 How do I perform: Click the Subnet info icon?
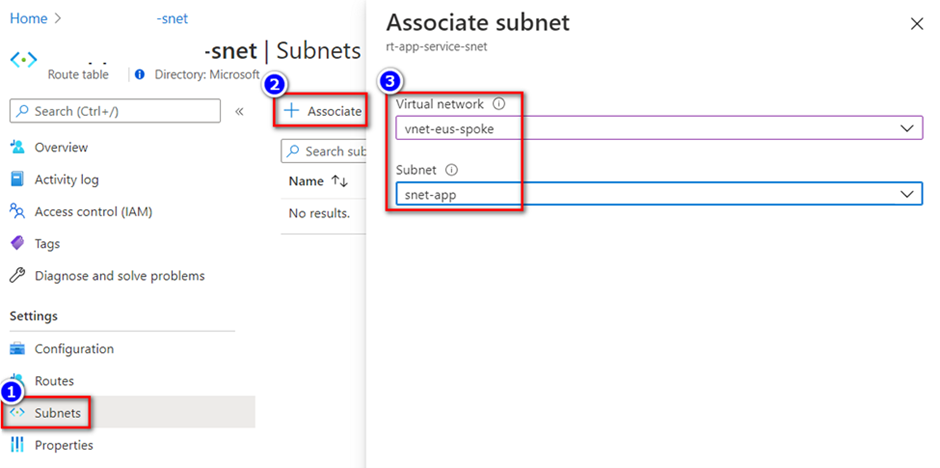click(451, 170)
